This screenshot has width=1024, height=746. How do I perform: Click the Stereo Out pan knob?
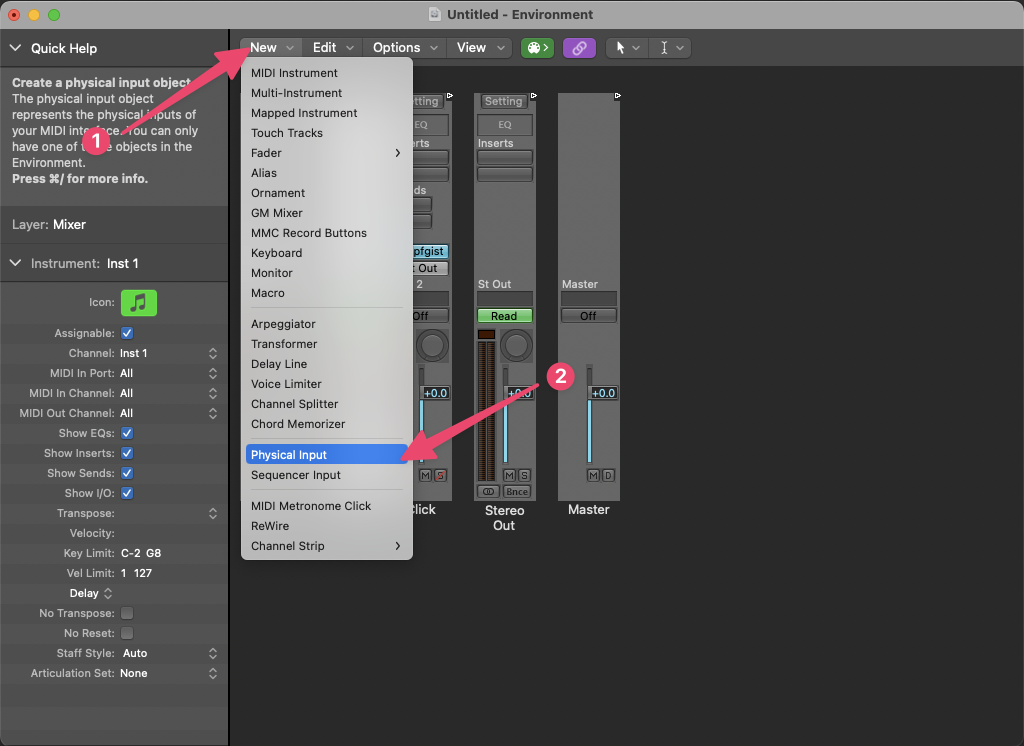[x=516, y=346]
